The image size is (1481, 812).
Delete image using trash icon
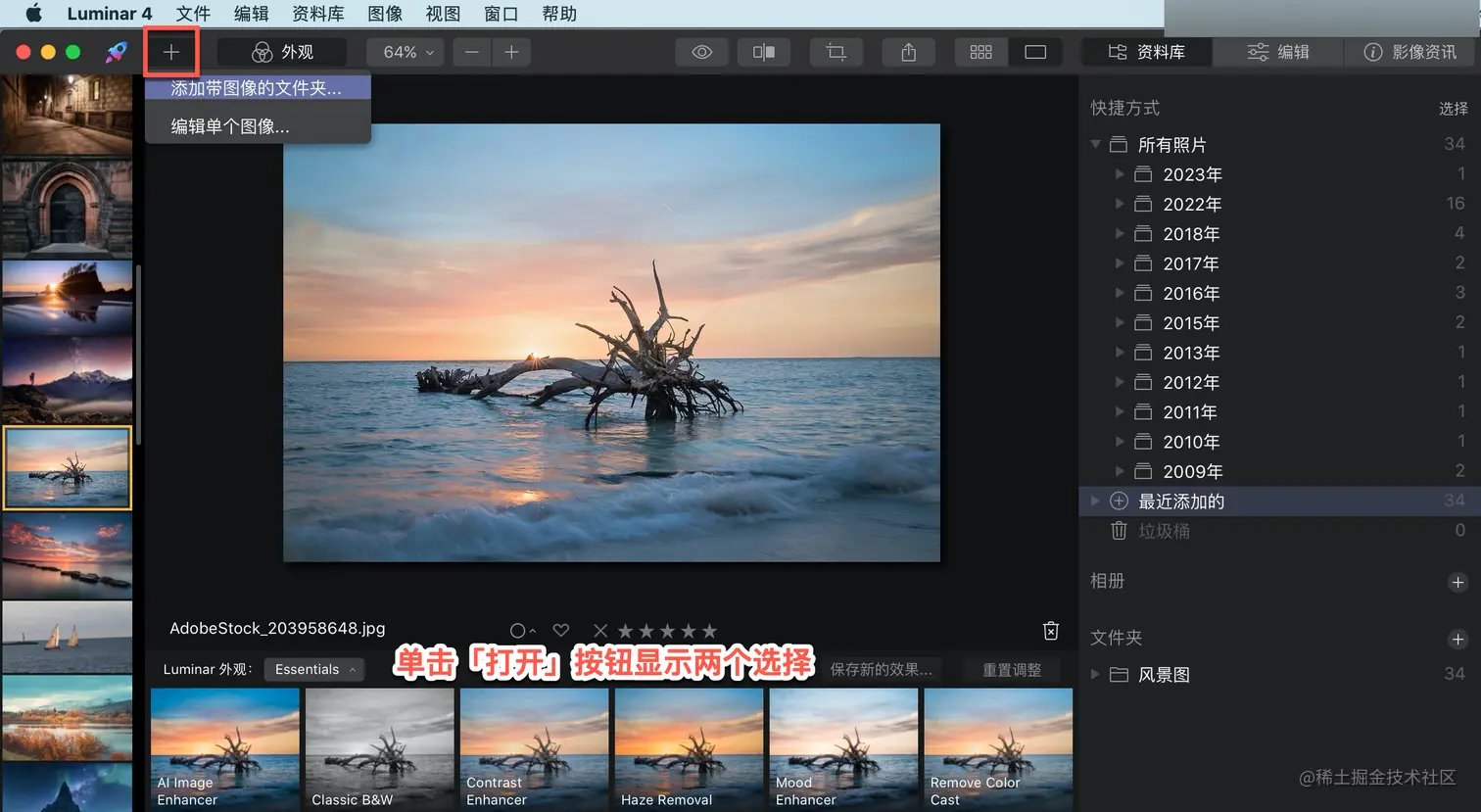[1051, 631]
